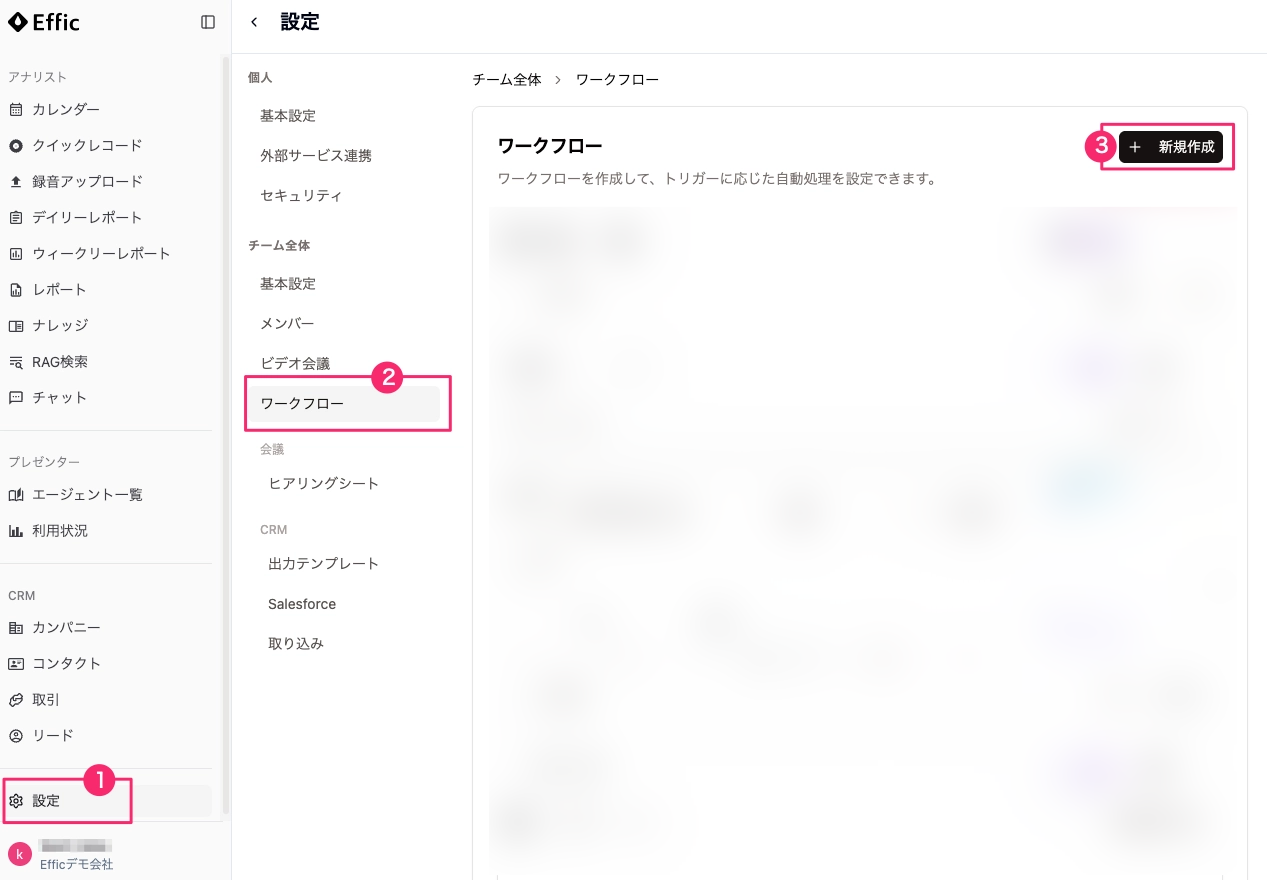Click the deal icon beside 取引
The image size is (1267, 880).
16,699
